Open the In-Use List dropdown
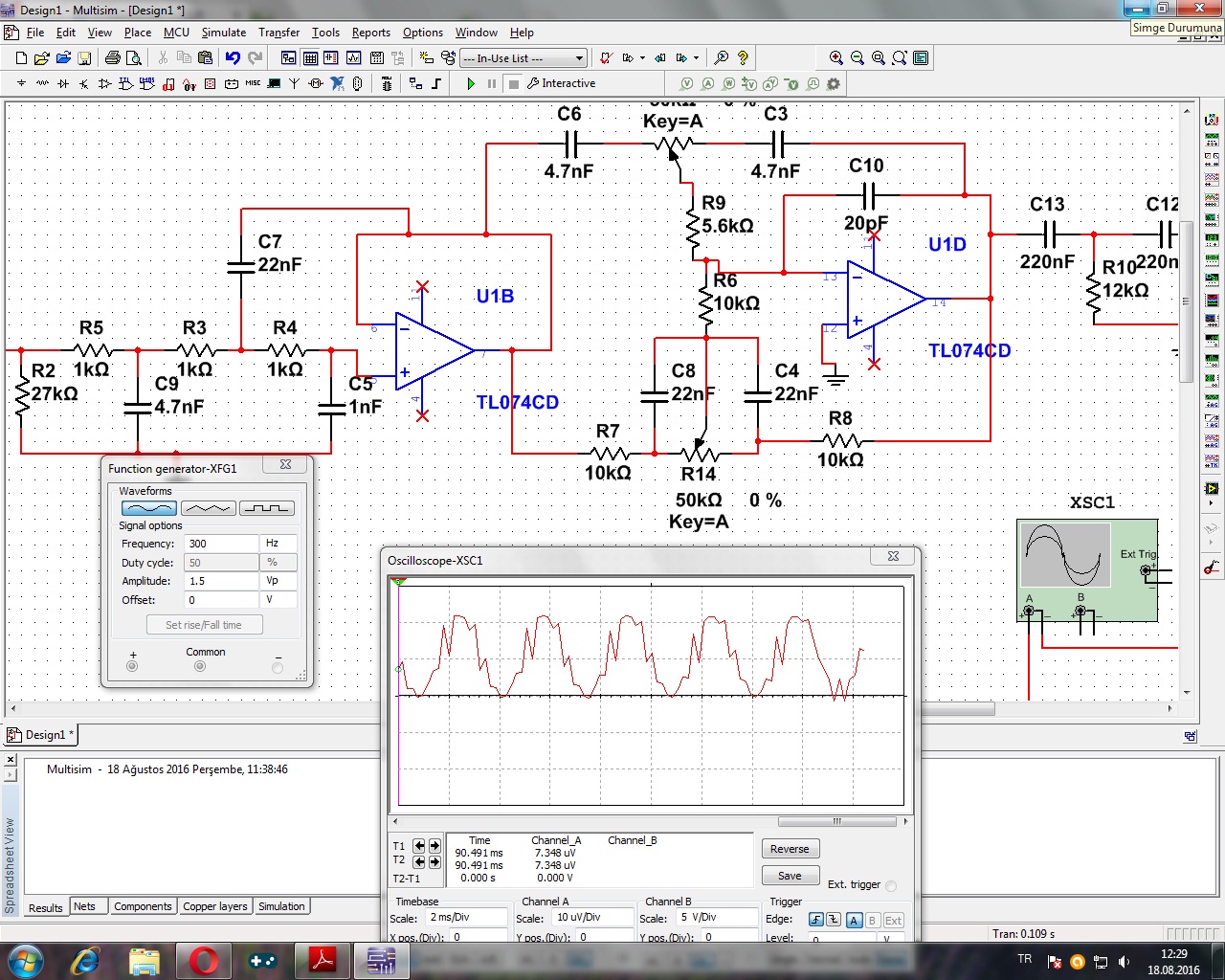The height and width of the screenshot is (980, 1225). click(579, 58)
